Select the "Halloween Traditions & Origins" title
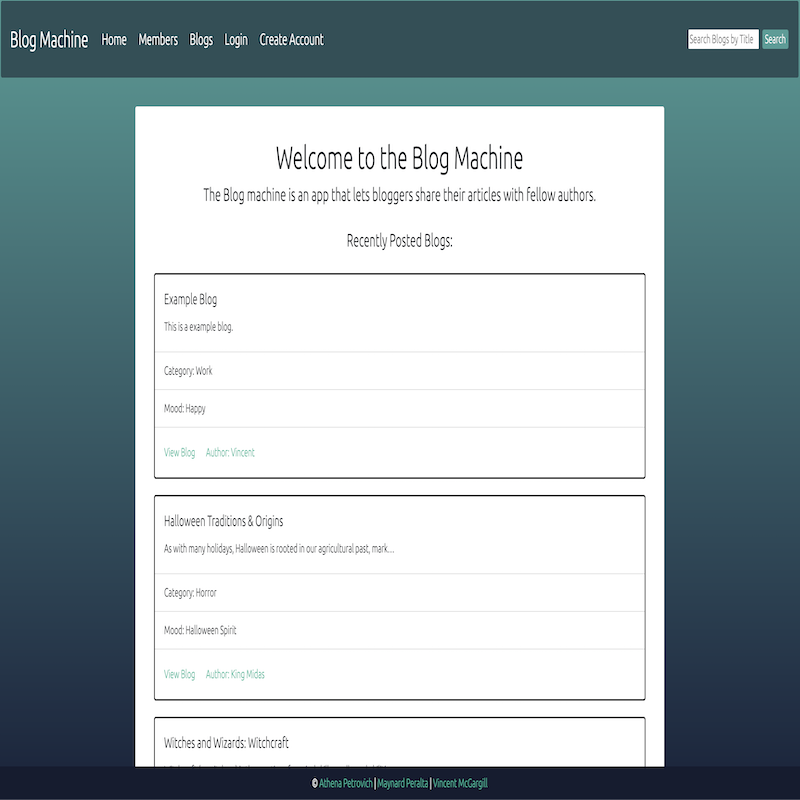 click(x=223, y=521)
